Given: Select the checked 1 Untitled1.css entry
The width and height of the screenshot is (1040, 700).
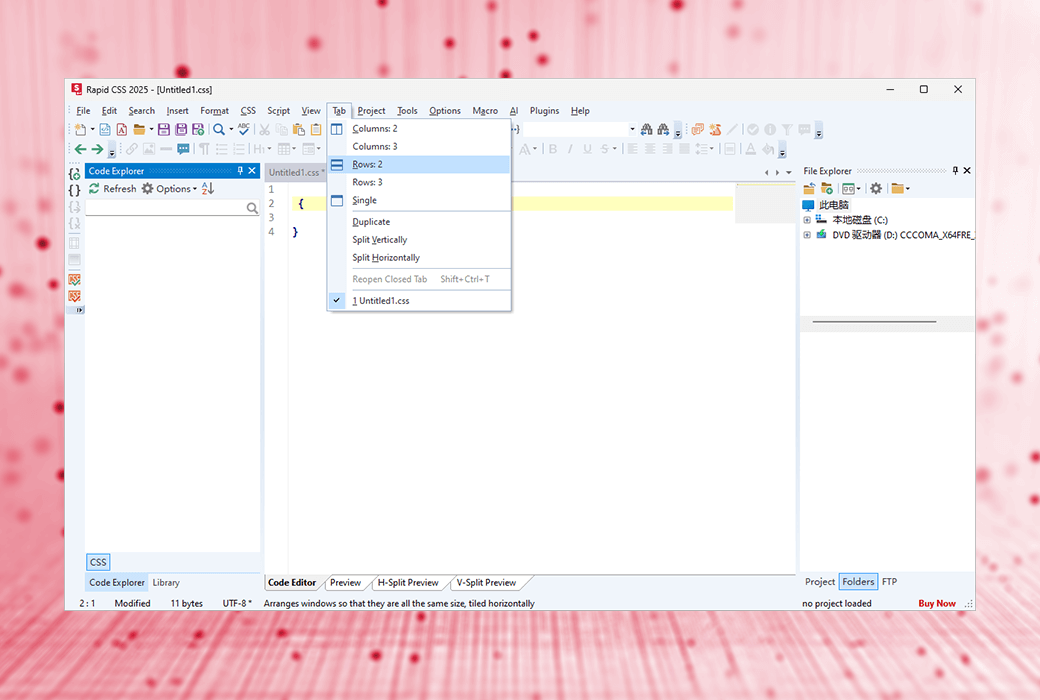Looking at the screenshot, I should 419,301.
